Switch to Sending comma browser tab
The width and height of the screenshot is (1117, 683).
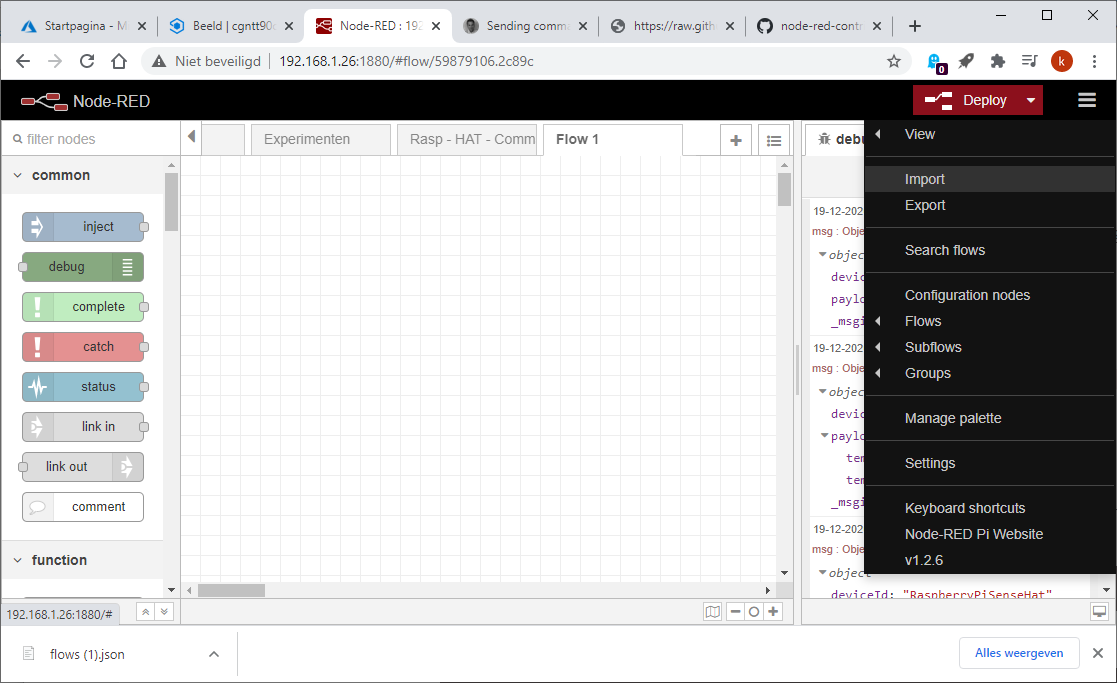(x=527, y=26)
